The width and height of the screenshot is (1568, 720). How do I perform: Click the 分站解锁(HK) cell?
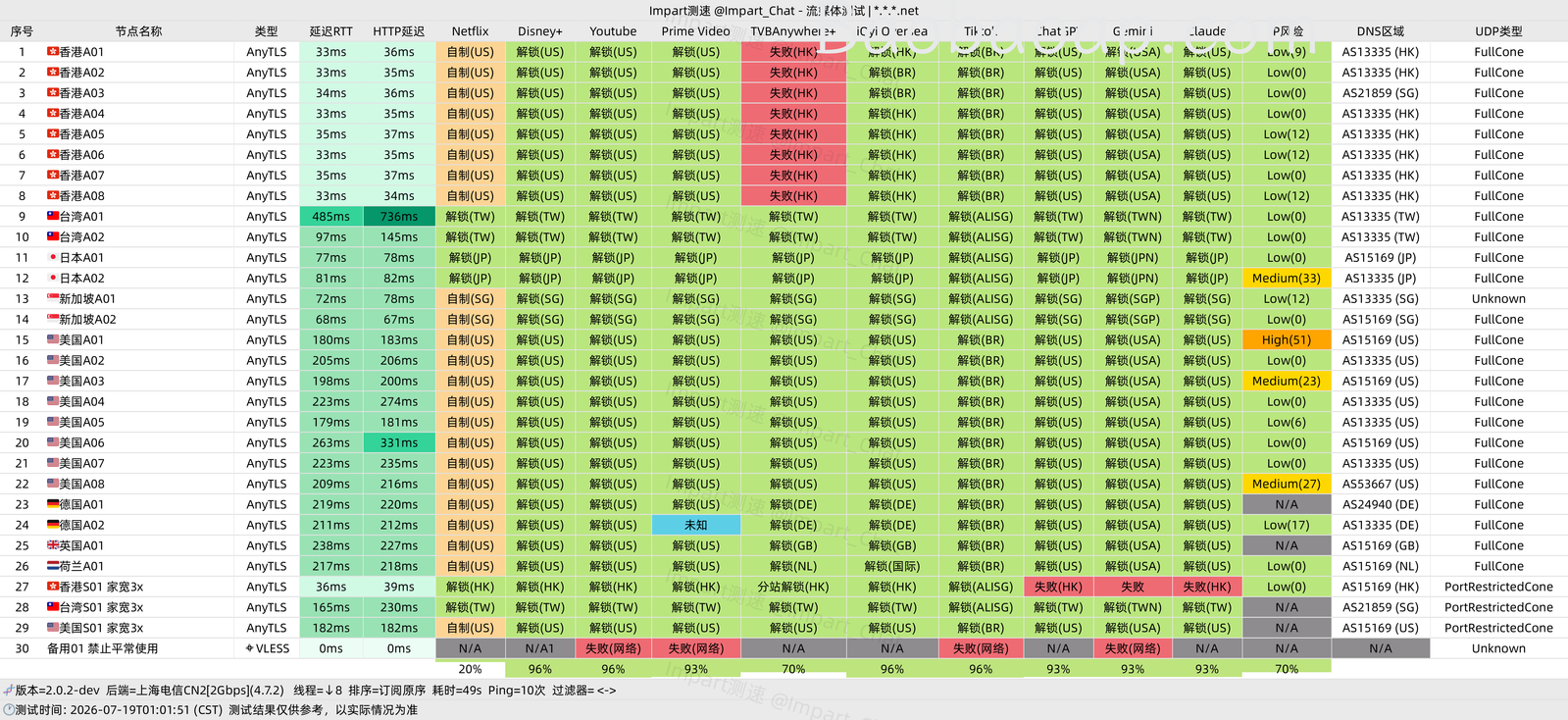(793, 588)
